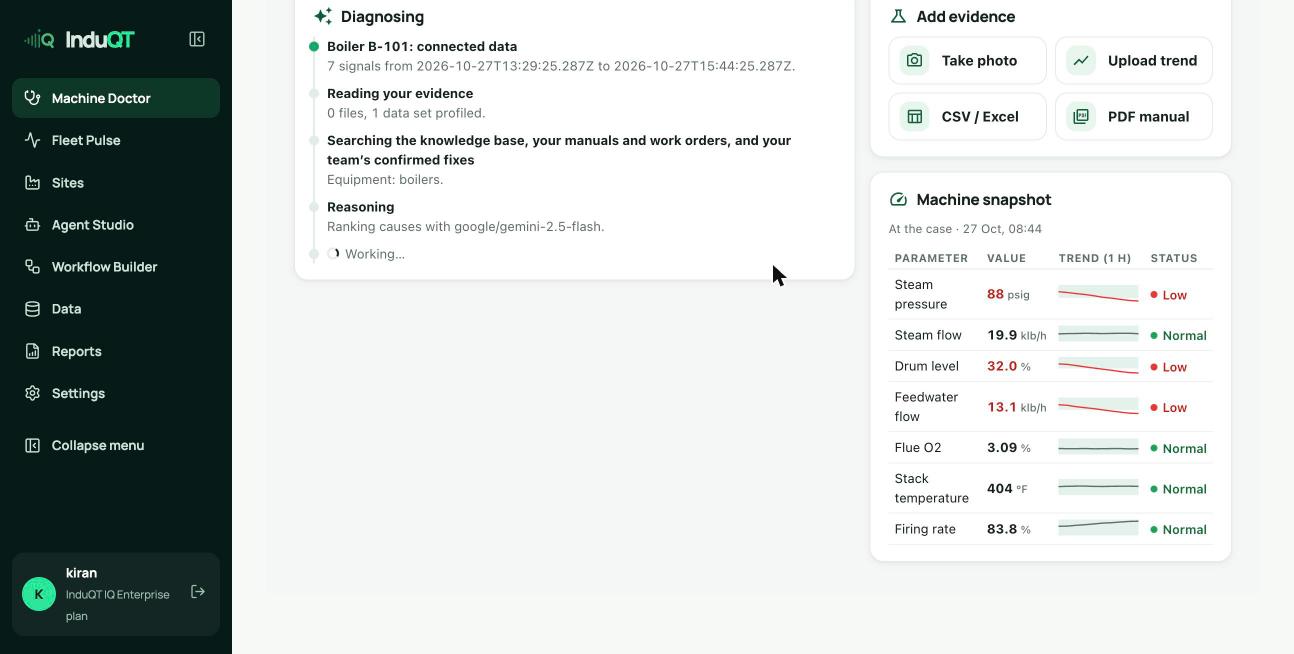Screen dimensions: 1294x654
Task: Click the Add evidence flask icon
Action: pyautogui.click(x=898, y=16)
